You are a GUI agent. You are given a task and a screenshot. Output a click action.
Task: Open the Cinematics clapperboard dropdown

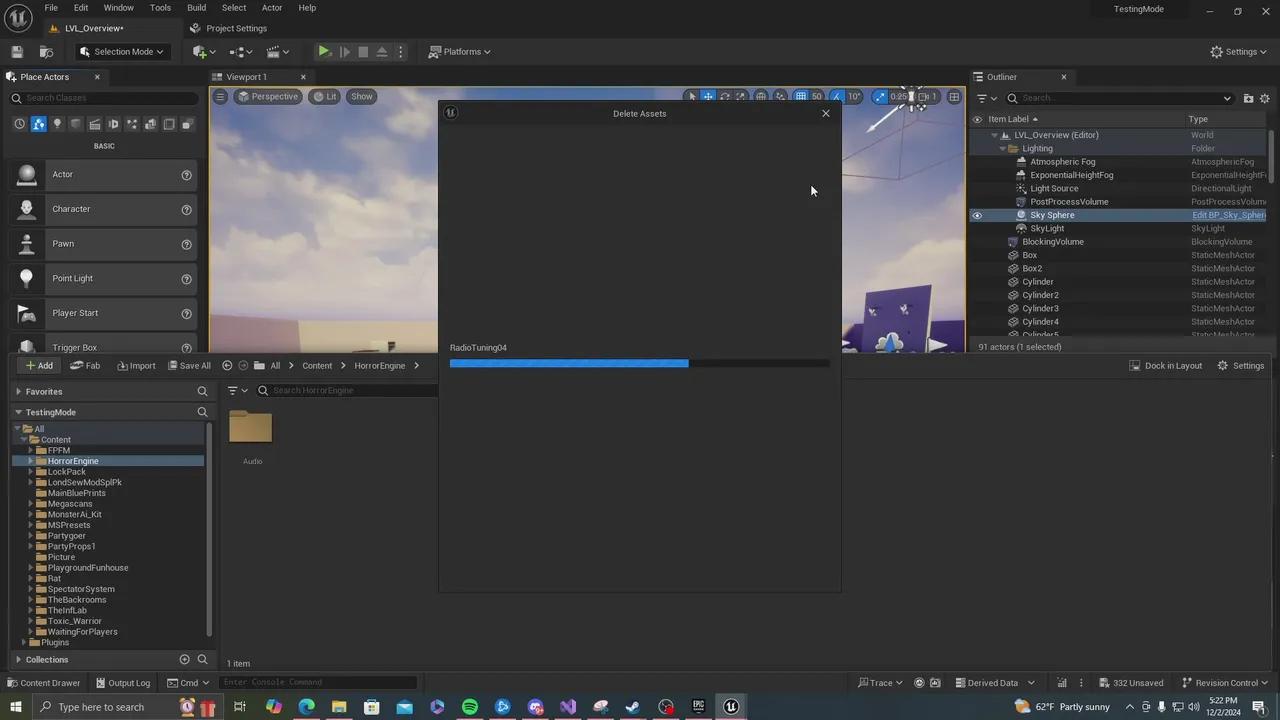pyautogui.click(x=279, y=52)
